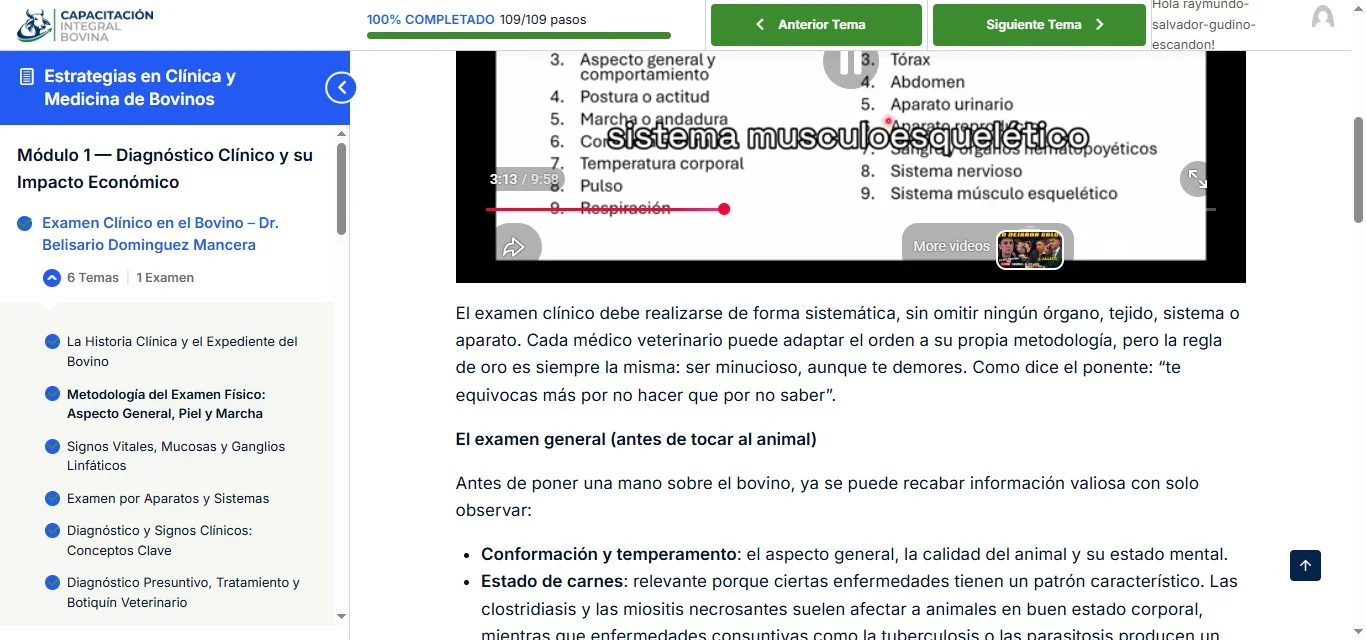Screen dimensions: 1366x640
Task: Share the video via the arrow icon
Action: point(514,246)
